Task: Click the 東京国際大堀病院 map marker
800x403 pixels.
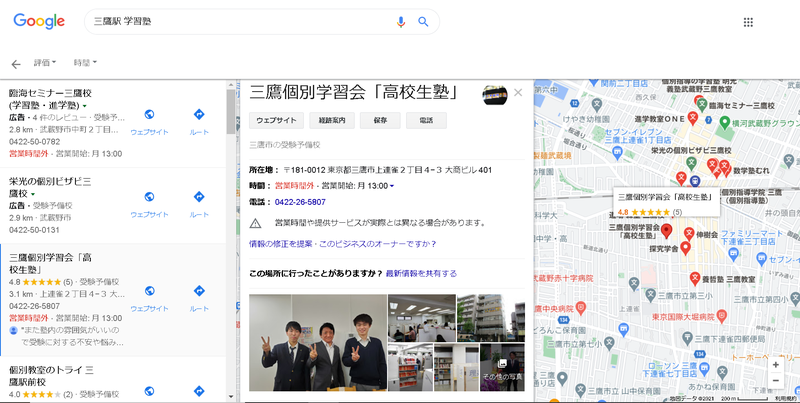Action: (721, 316)
